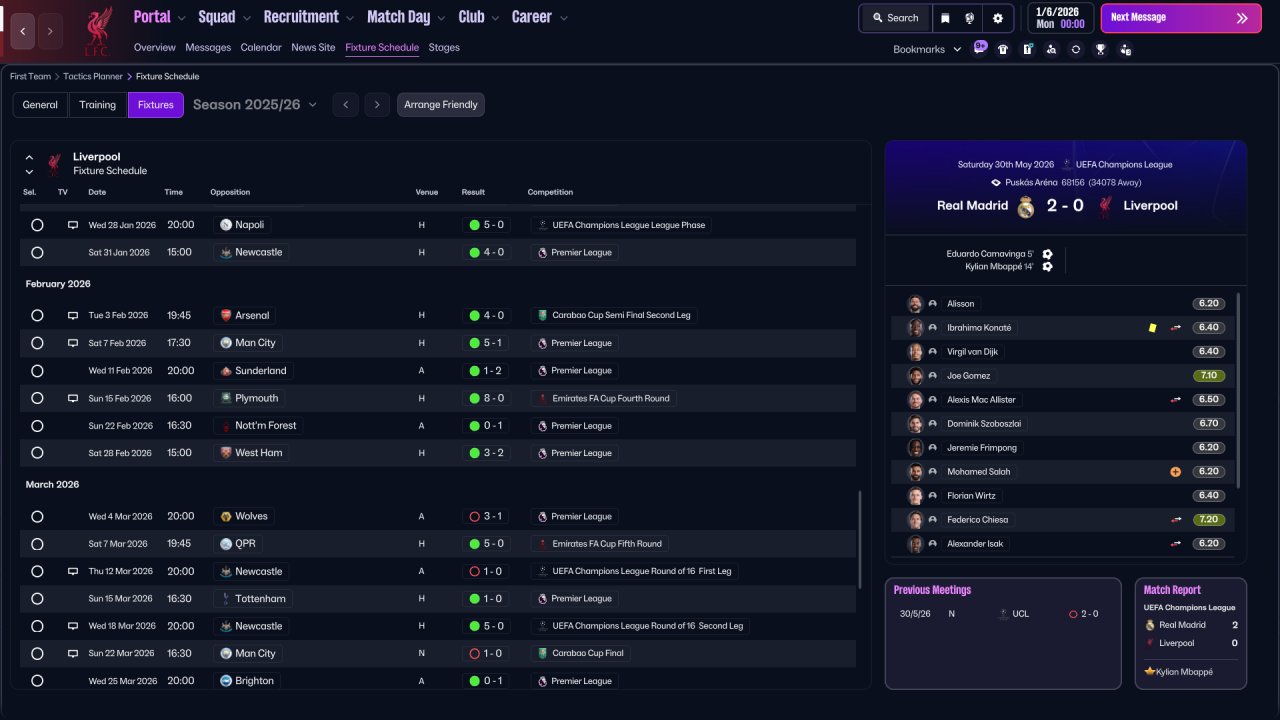Switch to the Training tab
Image resolution: width=1280 pixels, height=720 pixels.
coord(98,105)
